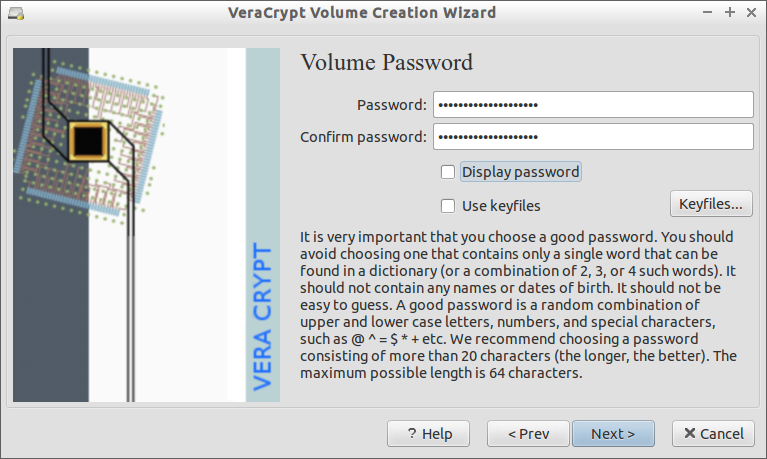Click the Use keyfiles label text
Screen dimensions: 767x459
[x=501, y=206]
